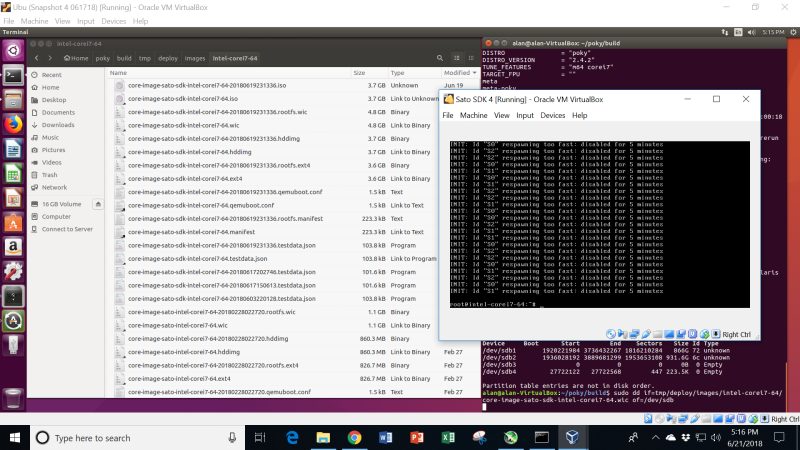The height and width of the screenshot is (450, 800).
Task: Open LibreOffice Impress from launcher
Action: click(13, 198)
